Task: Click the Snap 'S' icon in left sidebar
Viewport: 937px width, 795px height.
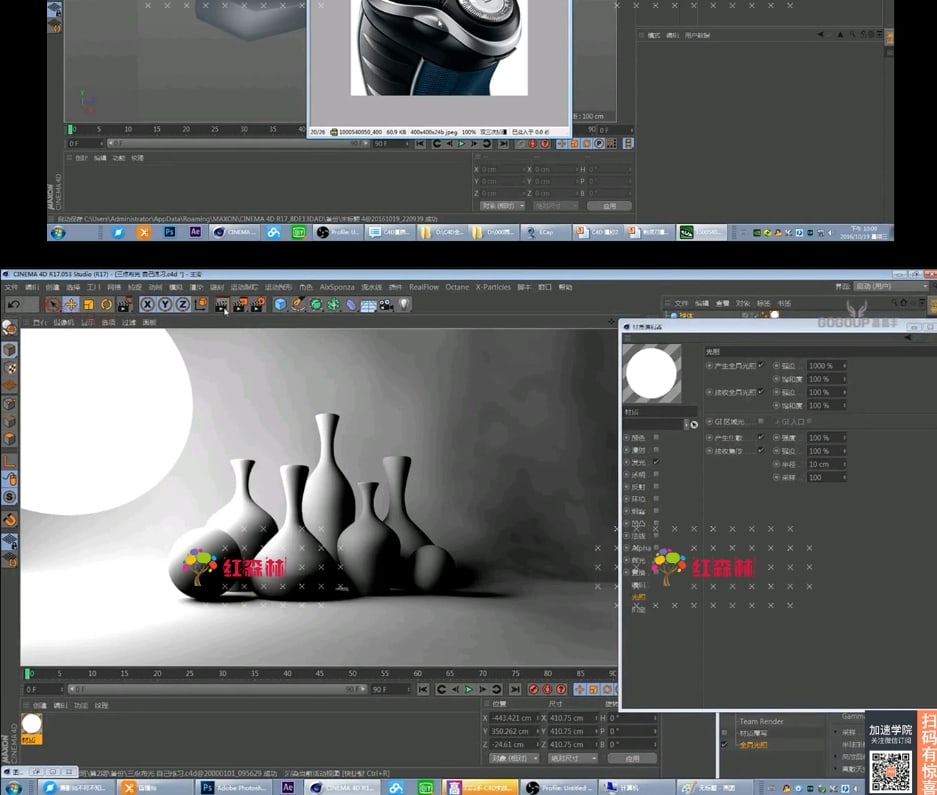Action: click(10, 497)
